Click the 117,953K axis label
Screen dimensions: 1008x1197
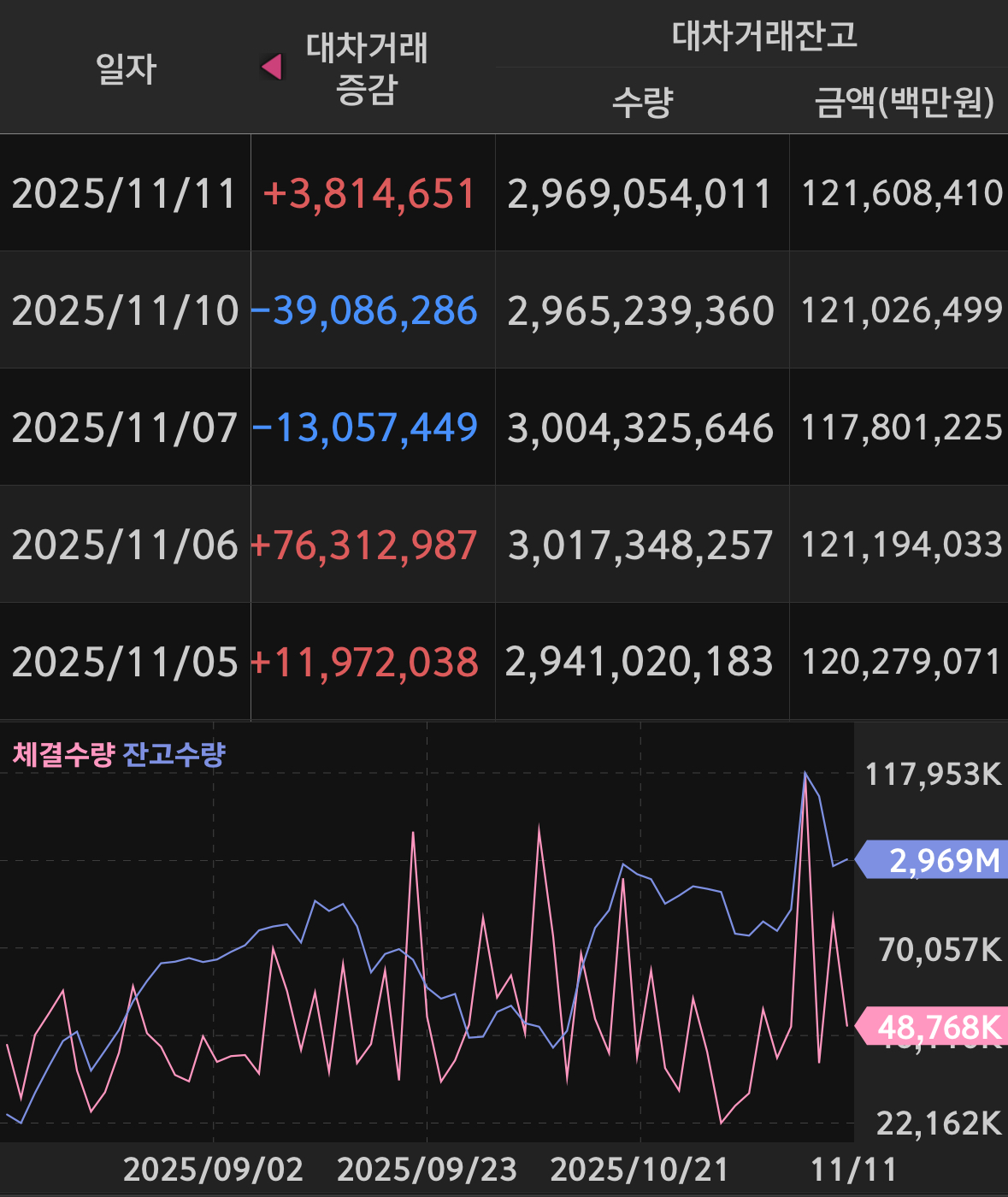coord(934,775)
